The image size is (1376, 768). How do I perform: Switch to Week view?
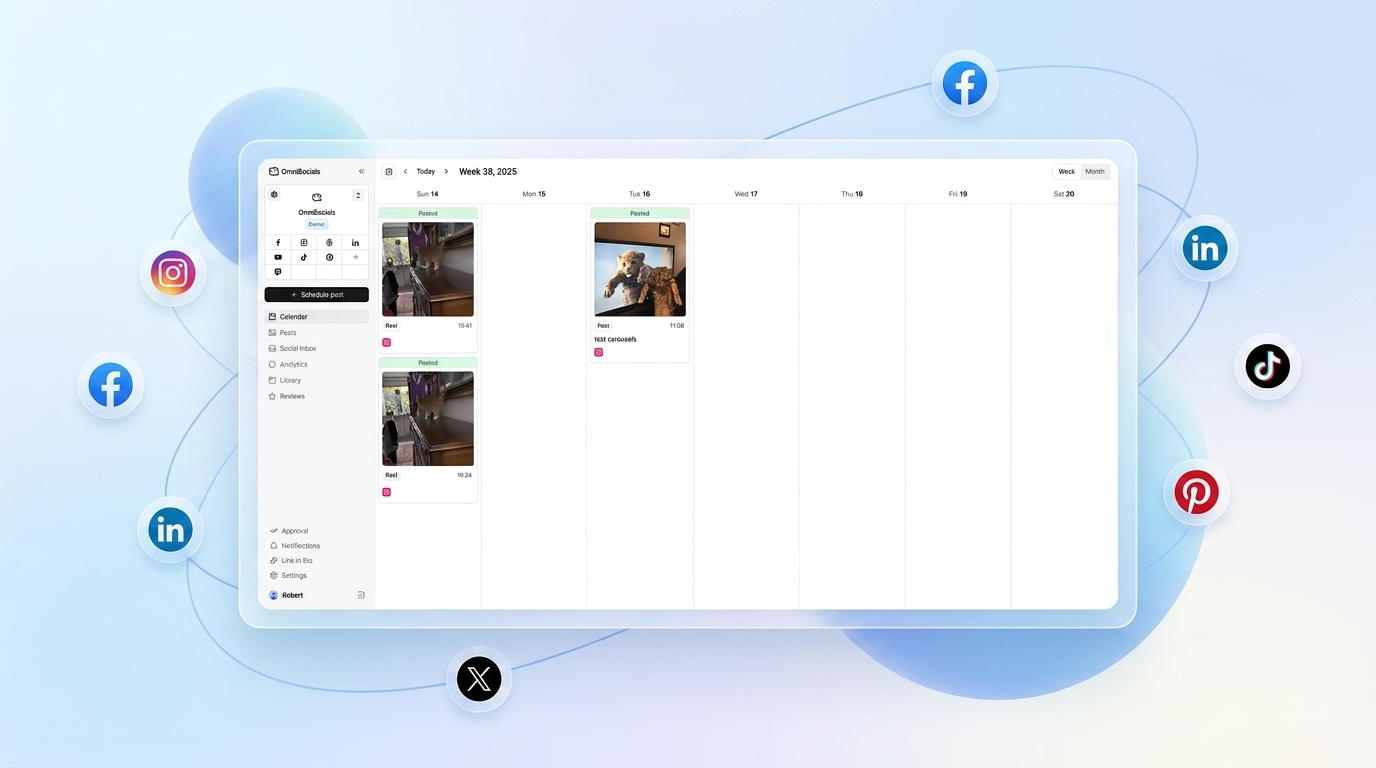coord(1067,172)
